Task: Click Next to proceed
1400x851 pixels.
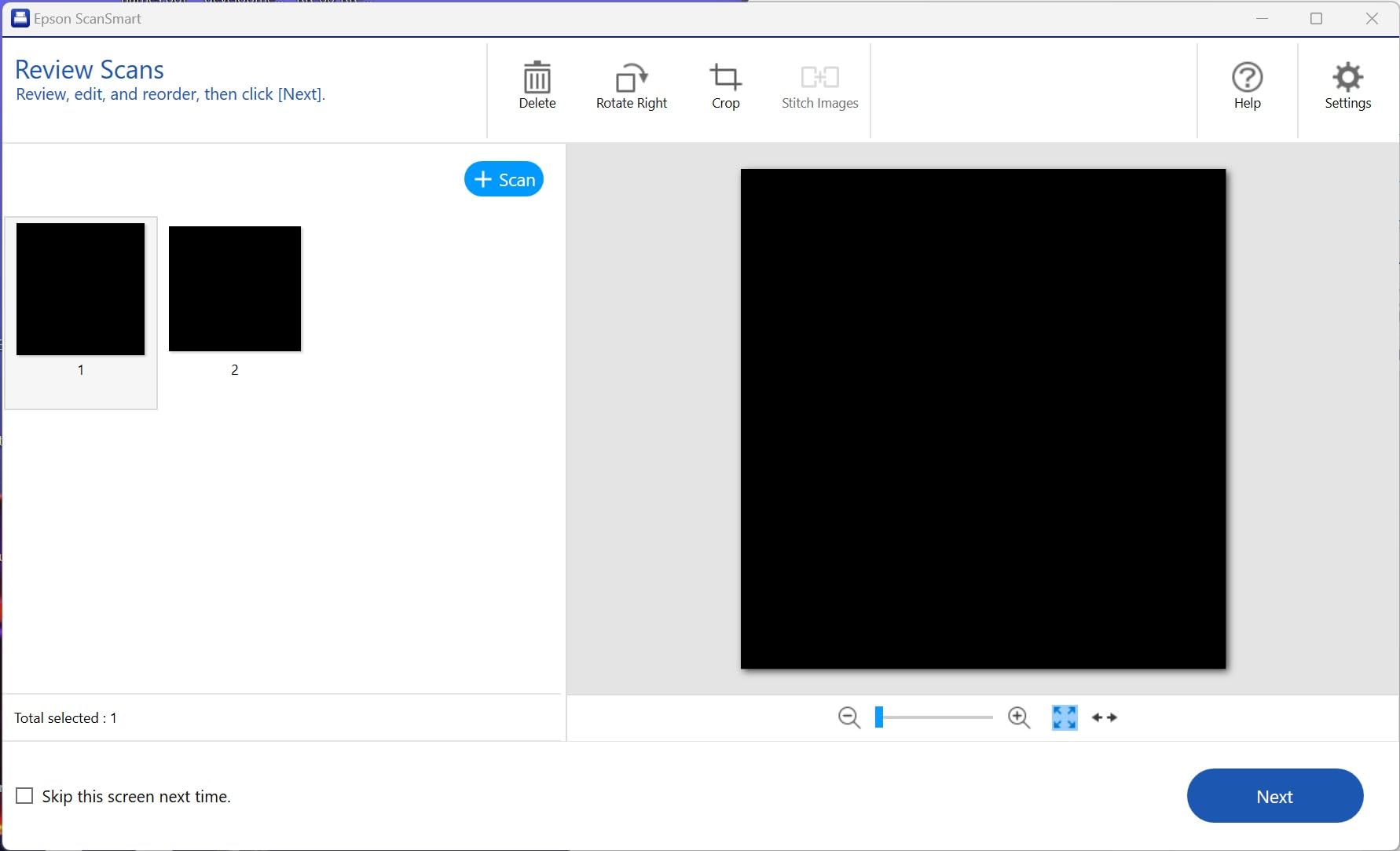Action: tap(1274, 796)
